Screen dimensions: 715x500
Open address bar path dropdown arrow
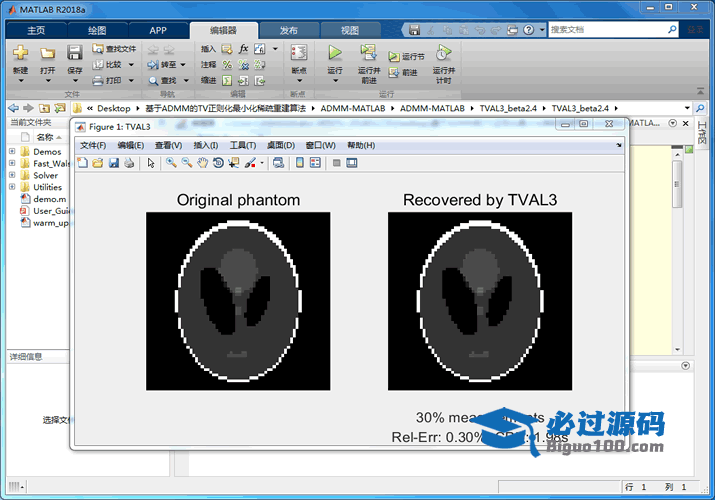coord(687,108)
